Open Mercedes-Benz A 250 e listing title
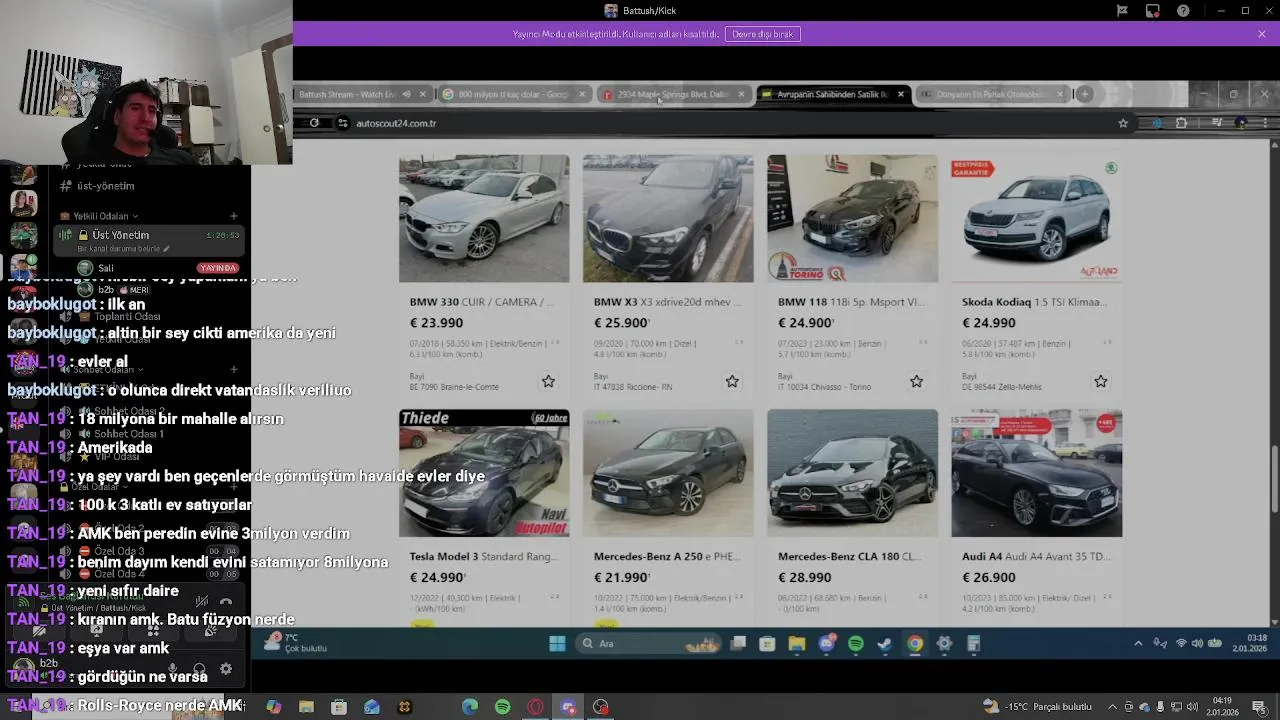1280x720 pixels. (x=667, y=557)
